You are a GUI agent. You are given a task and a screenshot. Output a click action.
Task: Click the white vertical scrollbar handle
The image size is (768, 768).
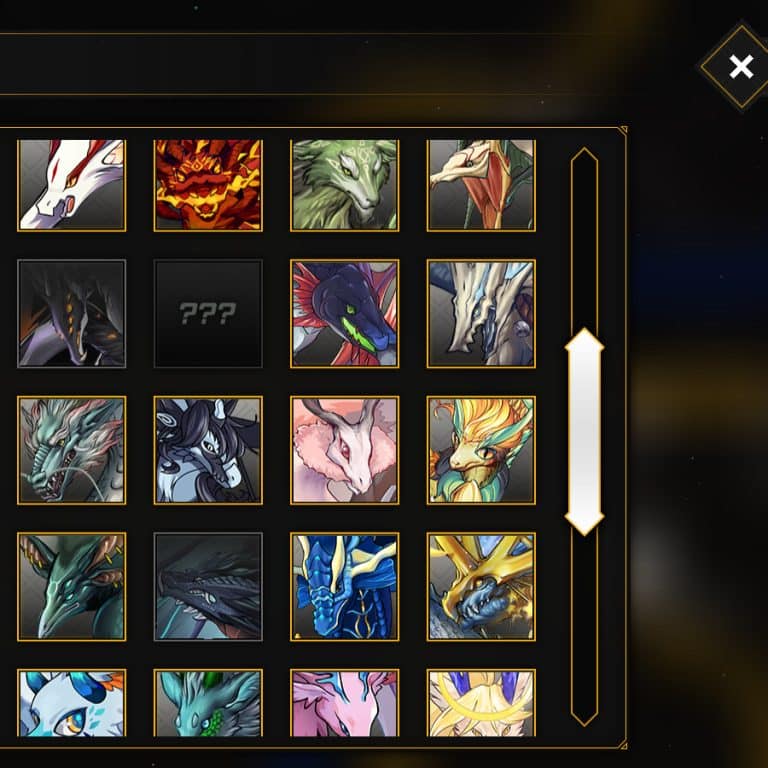[584, 432]
